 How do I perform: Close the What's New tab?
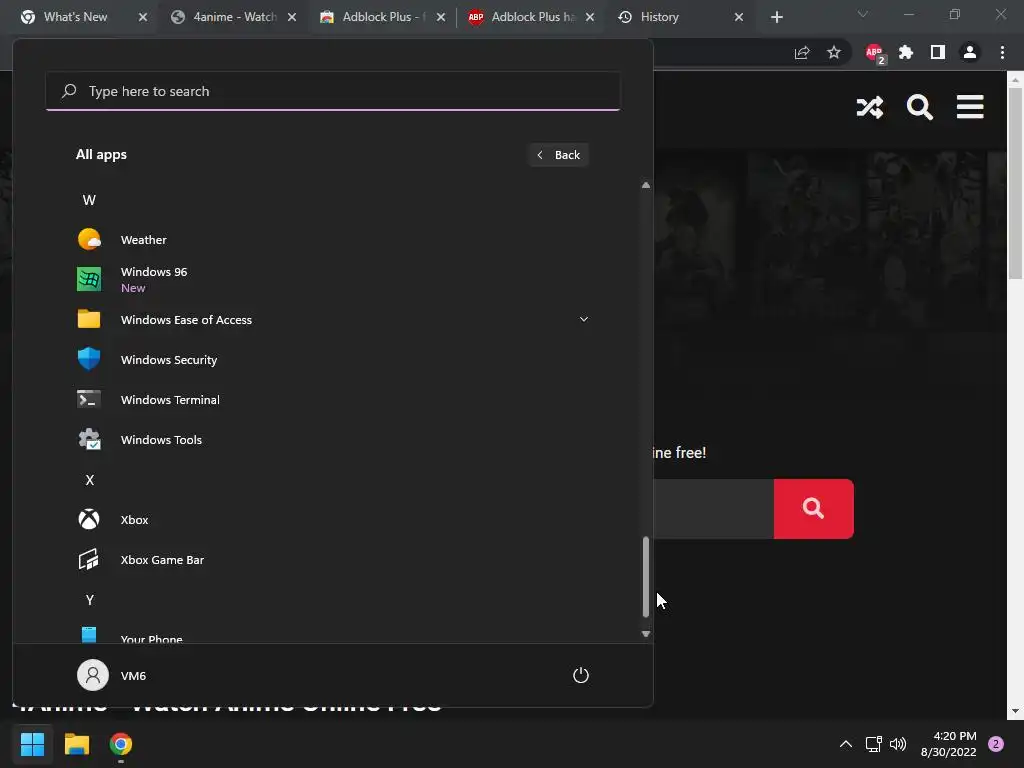tap(143, 17)
